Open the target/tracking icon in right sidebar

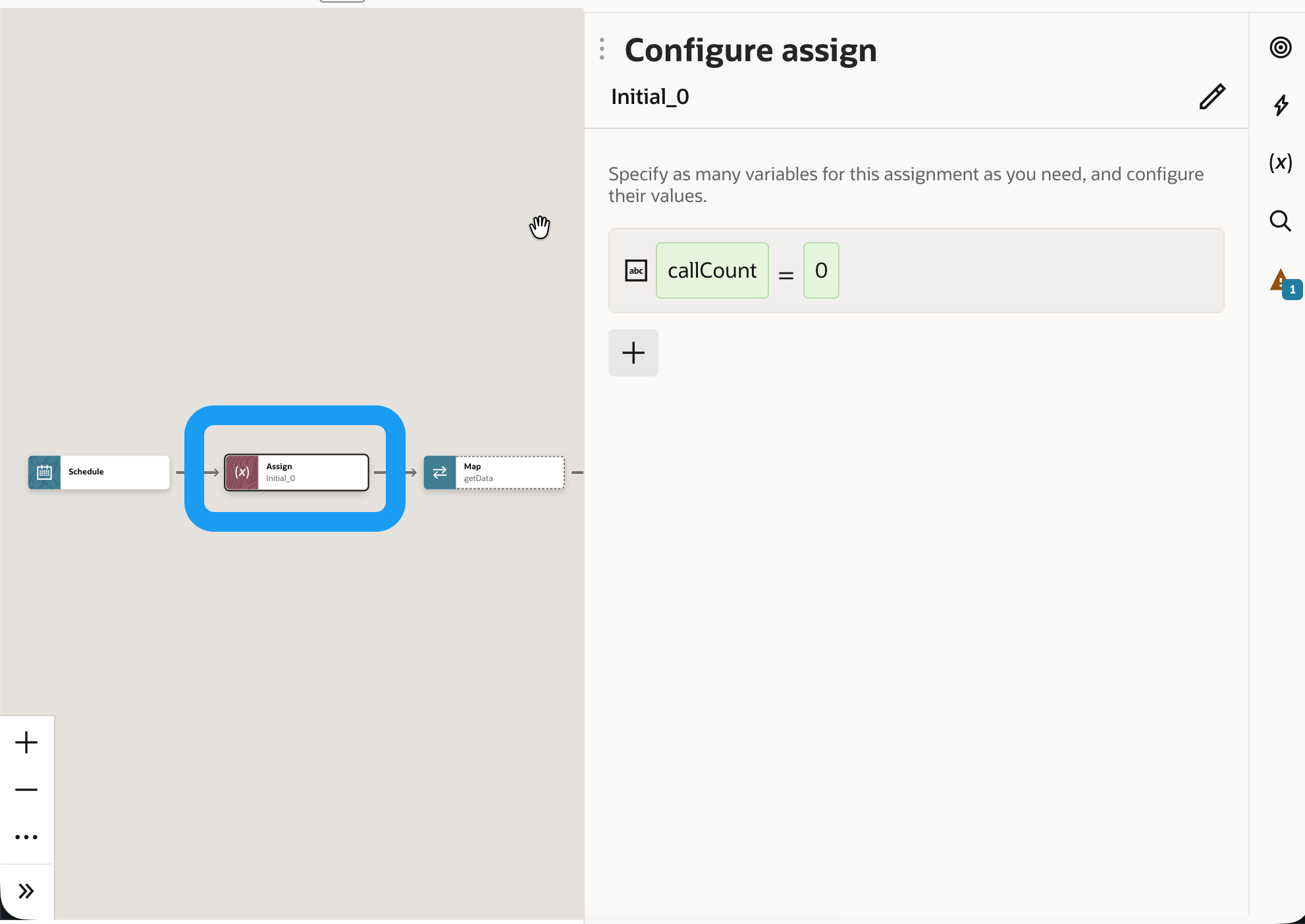click(x=1280, y=47)
